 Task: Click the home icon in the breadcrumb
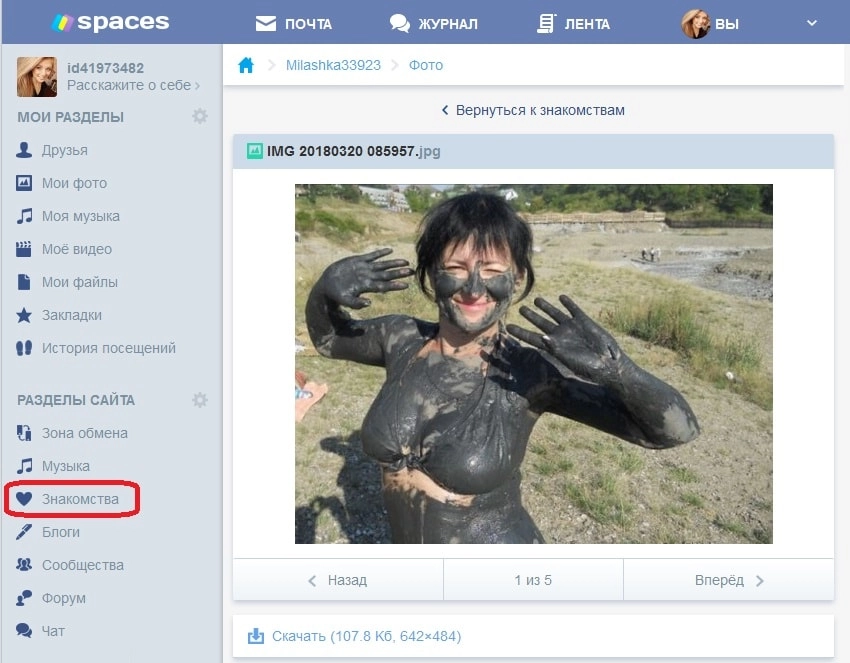pyautogui.click(x=246, y=63)
